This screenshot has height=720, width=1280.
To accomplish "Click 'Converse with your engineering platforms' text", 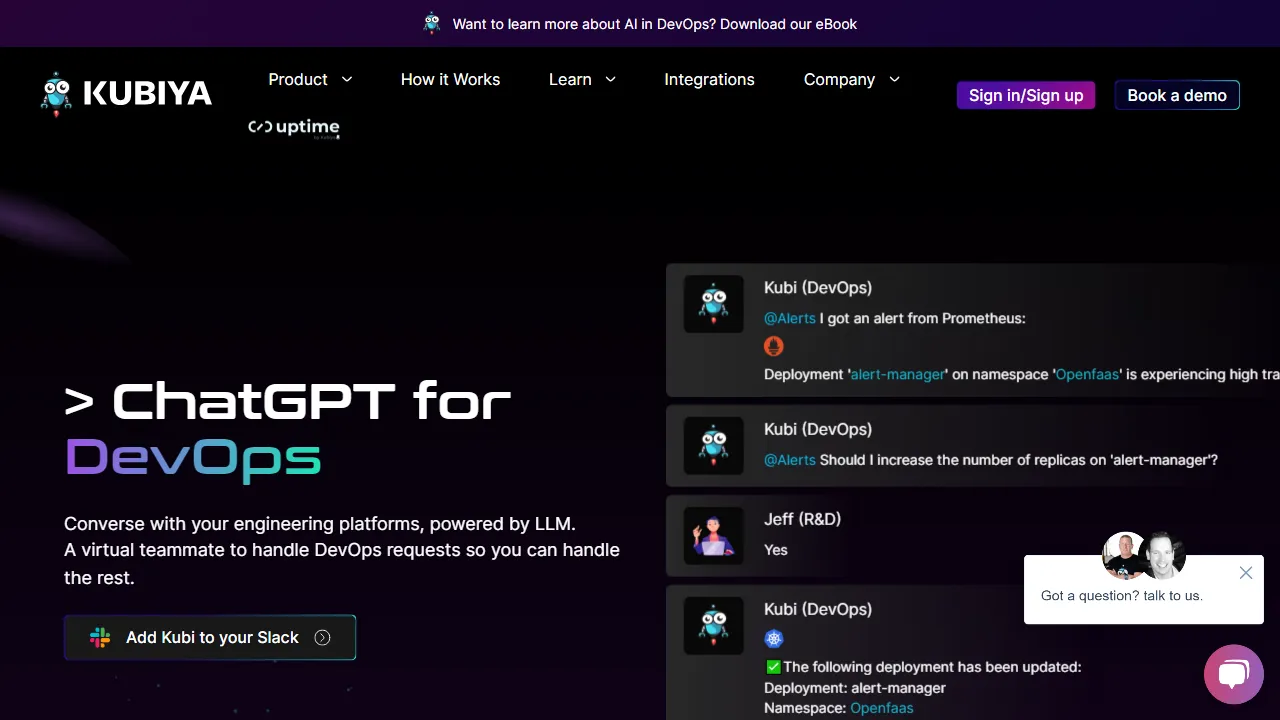I will (x=320, y=523).
